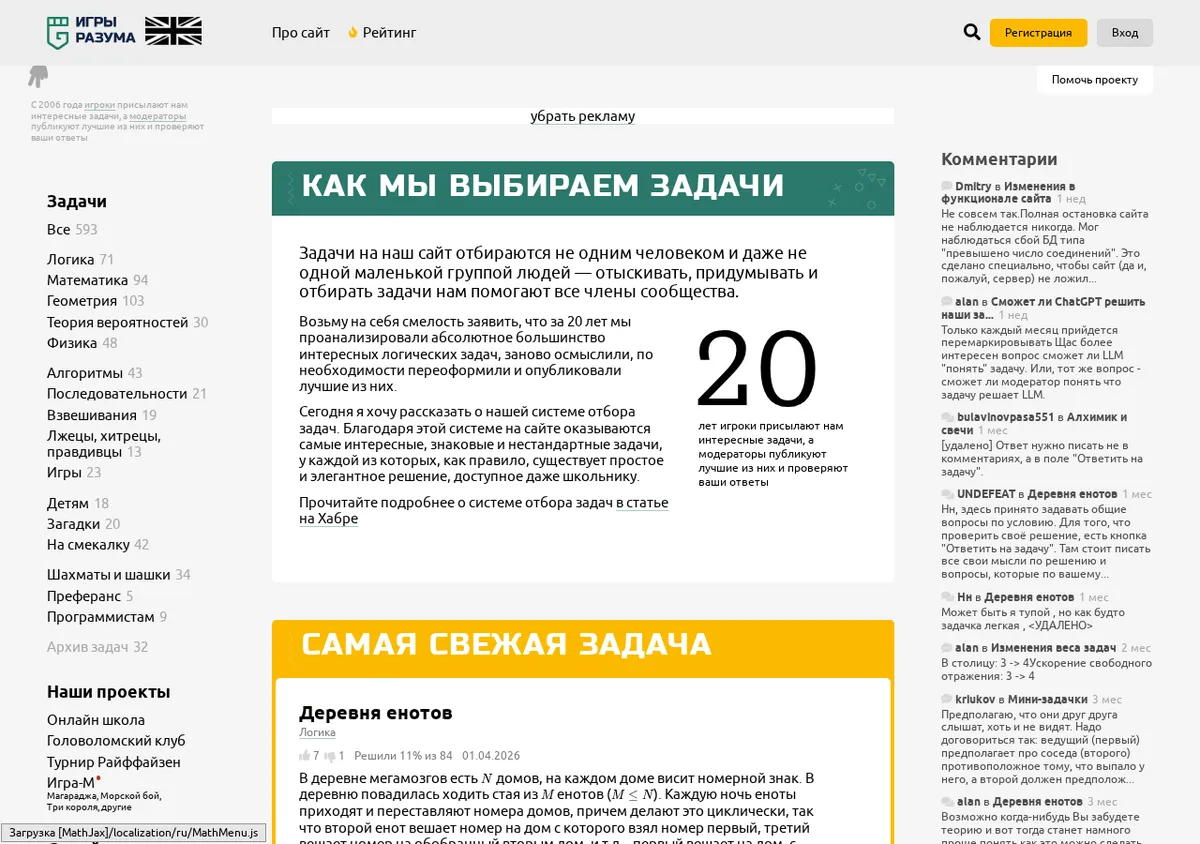Click comment bubble icon beside UNDEFEAT
This screenshot has width=1200, height=844.
[947, 494]
